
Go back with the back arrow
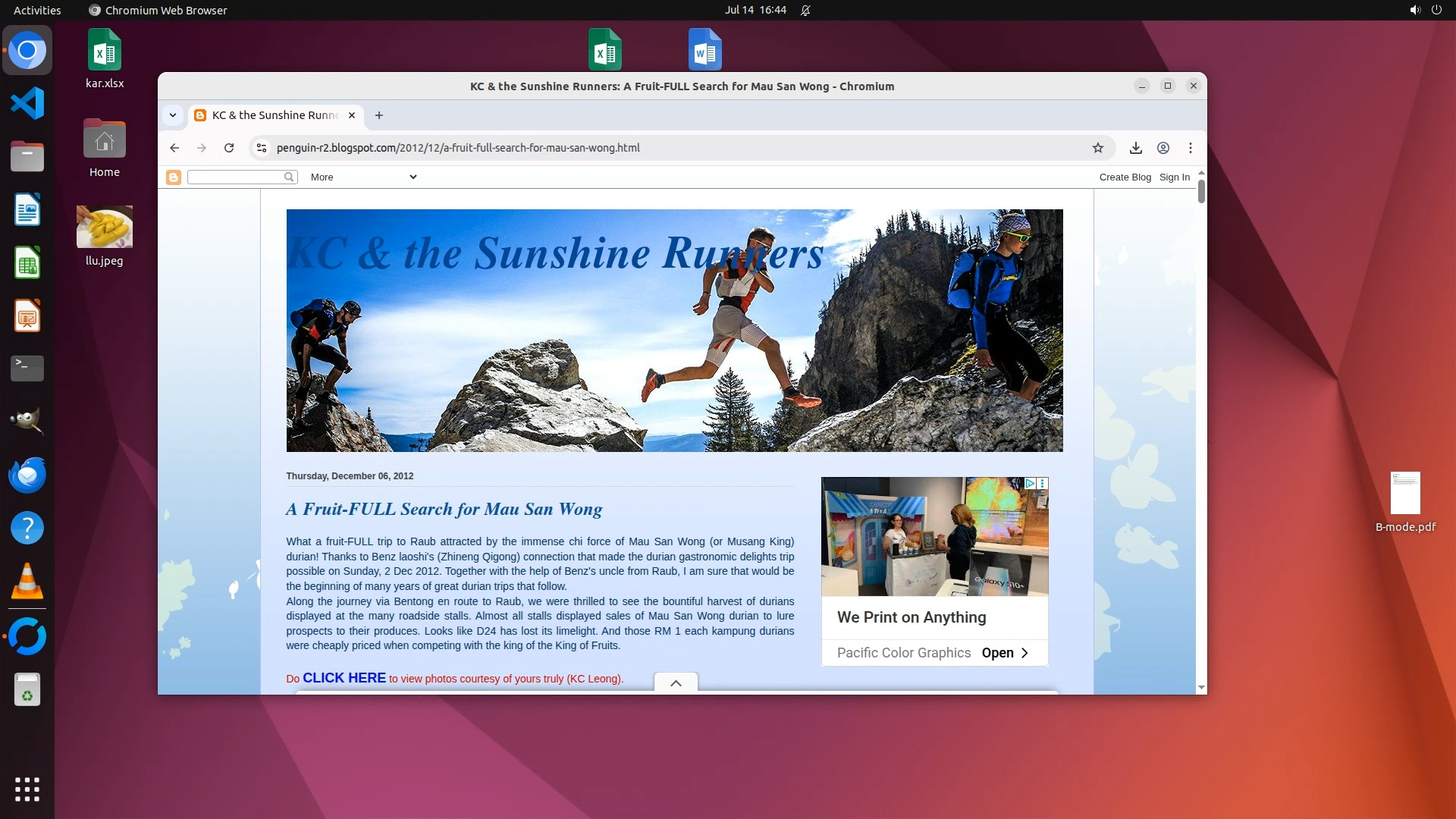(174, 148)
